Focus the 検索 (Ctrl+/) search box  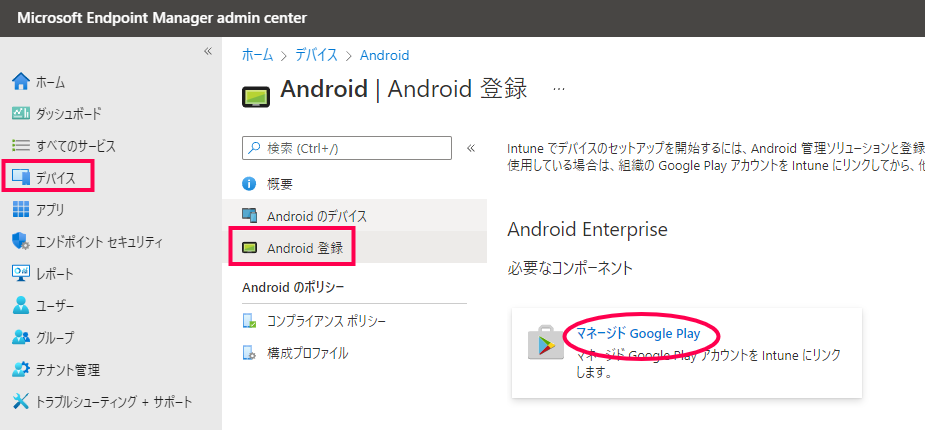[347, 148]
